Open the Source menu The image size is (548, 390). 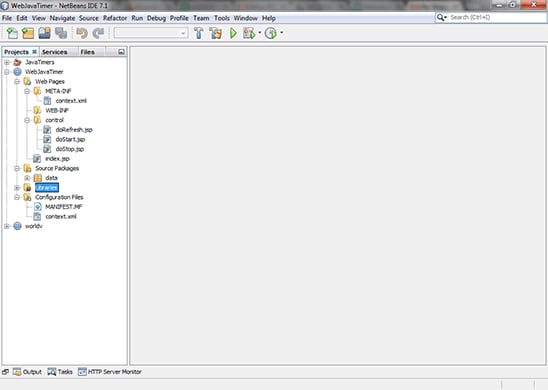[x=89, y=18]
